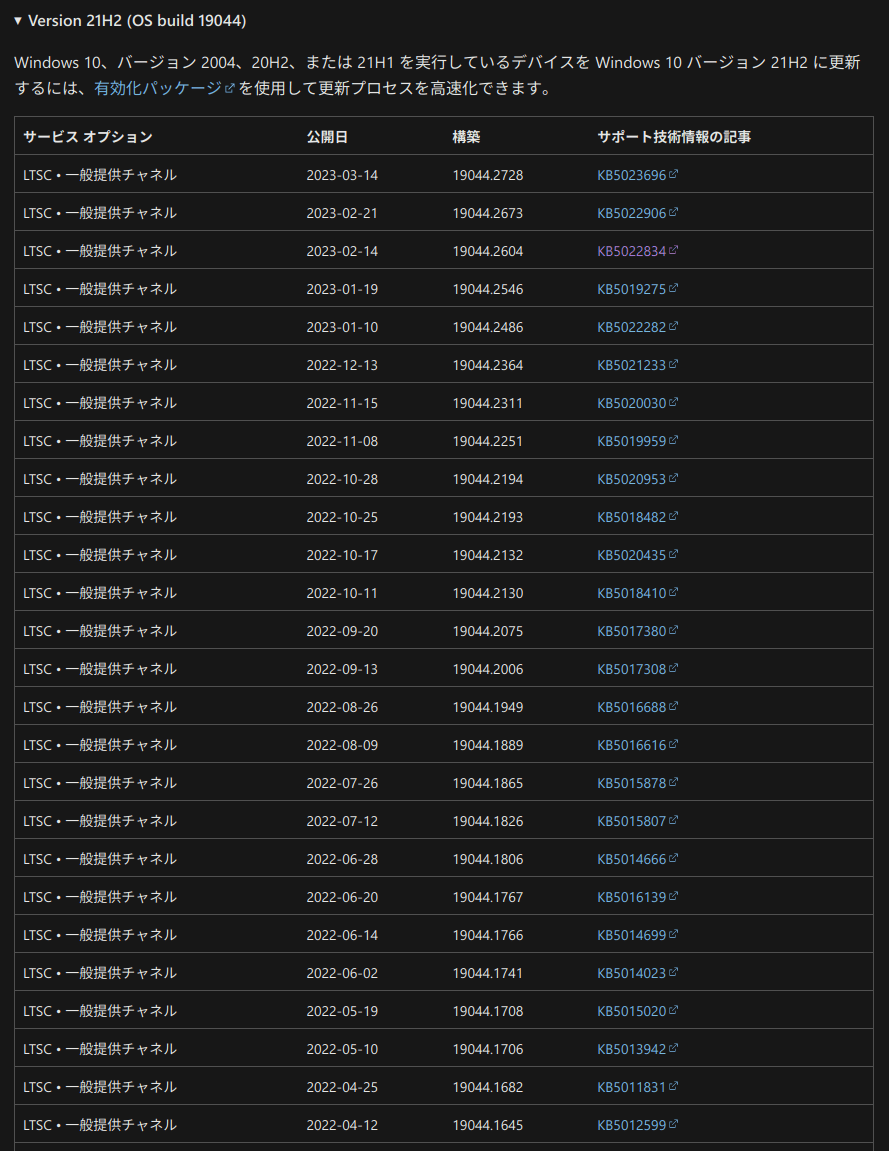Click the build number 19044.2728 cell
Screen dimensions: 889x1151
487,175
